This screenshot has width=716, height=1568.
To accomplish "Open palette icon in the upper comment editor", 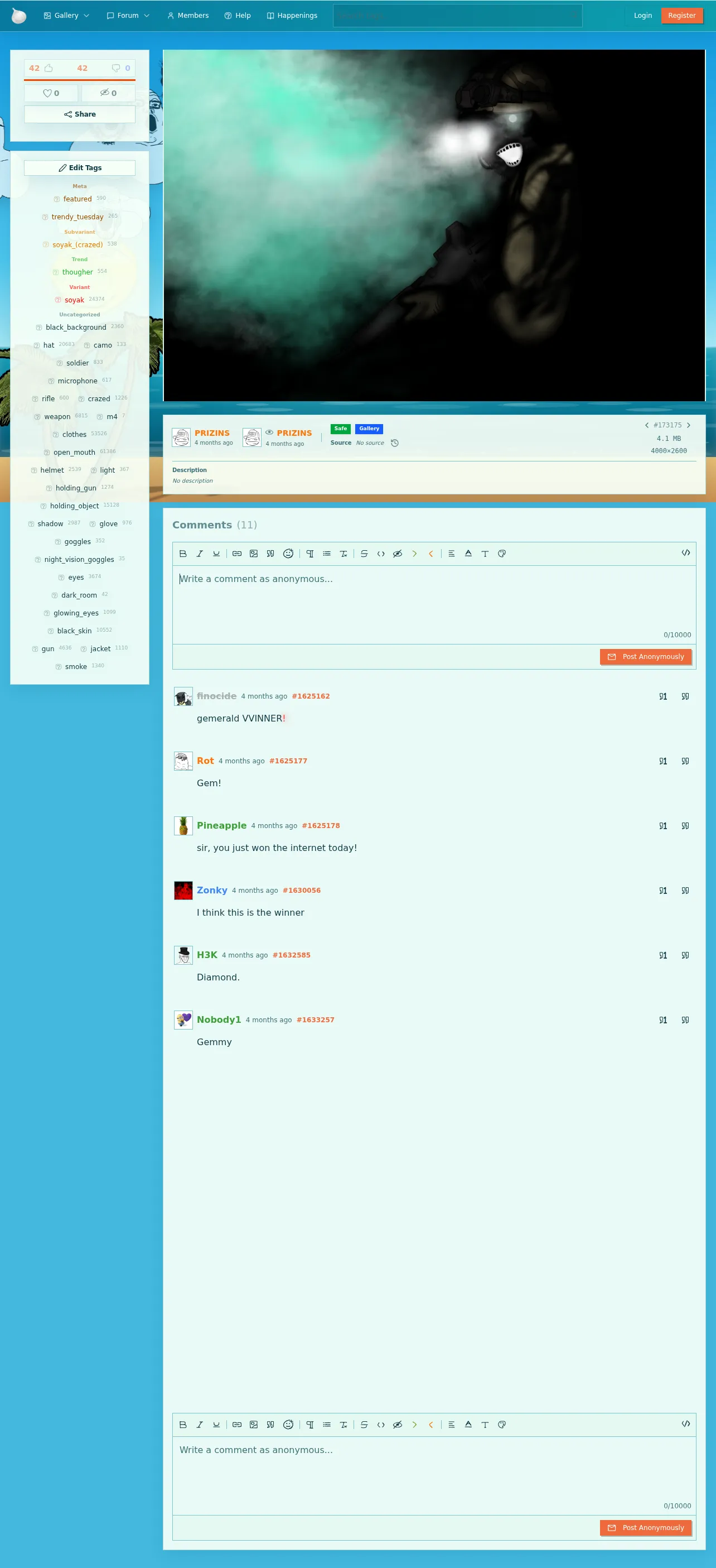I will pyautogui.click(x=502, y=554).
